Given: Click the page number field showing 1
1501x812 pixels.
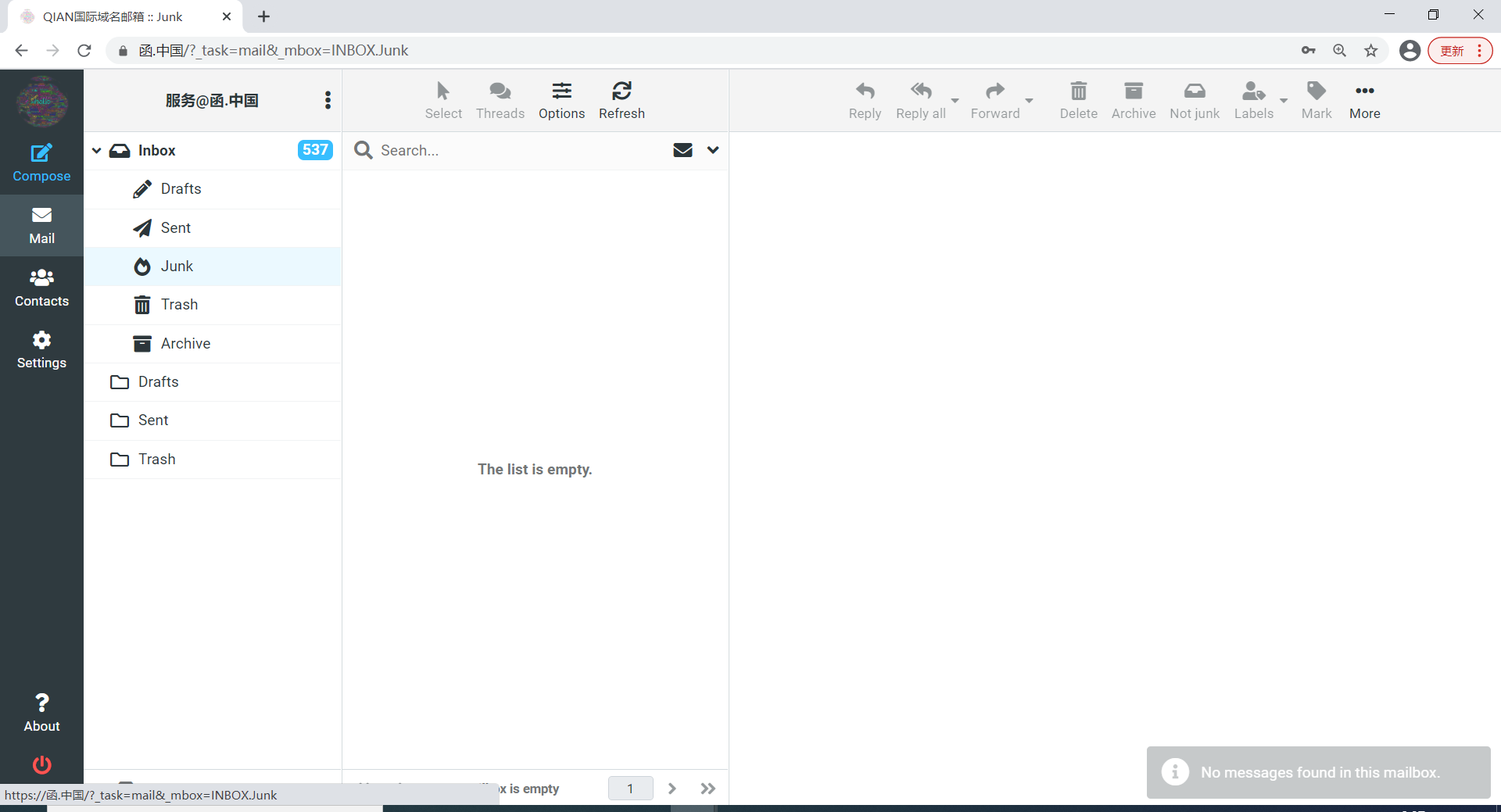Looking at the screenshot, I should pos(630,789).
